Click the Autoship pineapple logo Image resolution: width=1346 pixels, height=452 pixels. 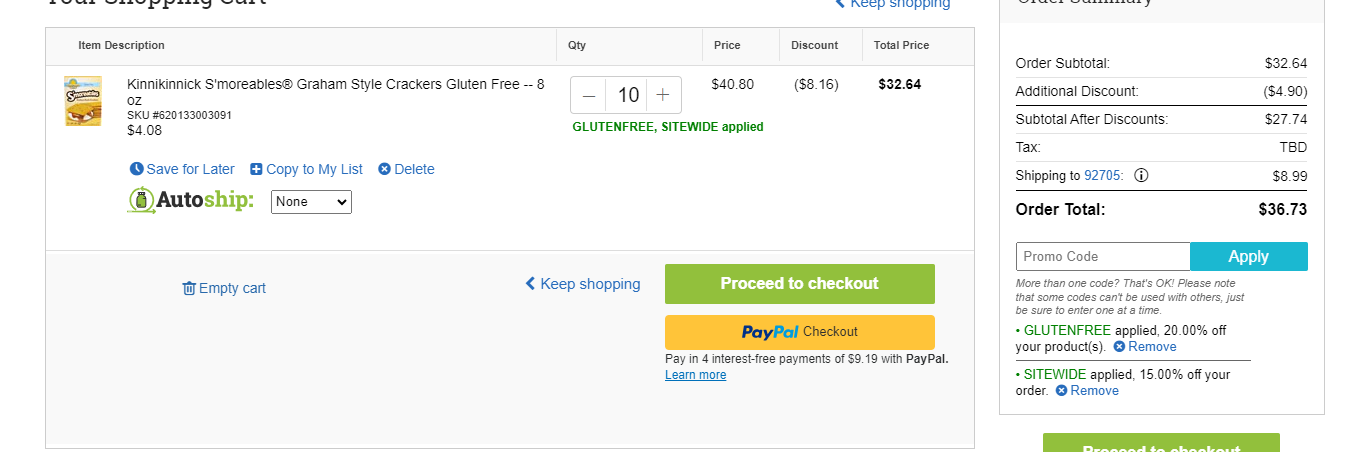(141, 201)
